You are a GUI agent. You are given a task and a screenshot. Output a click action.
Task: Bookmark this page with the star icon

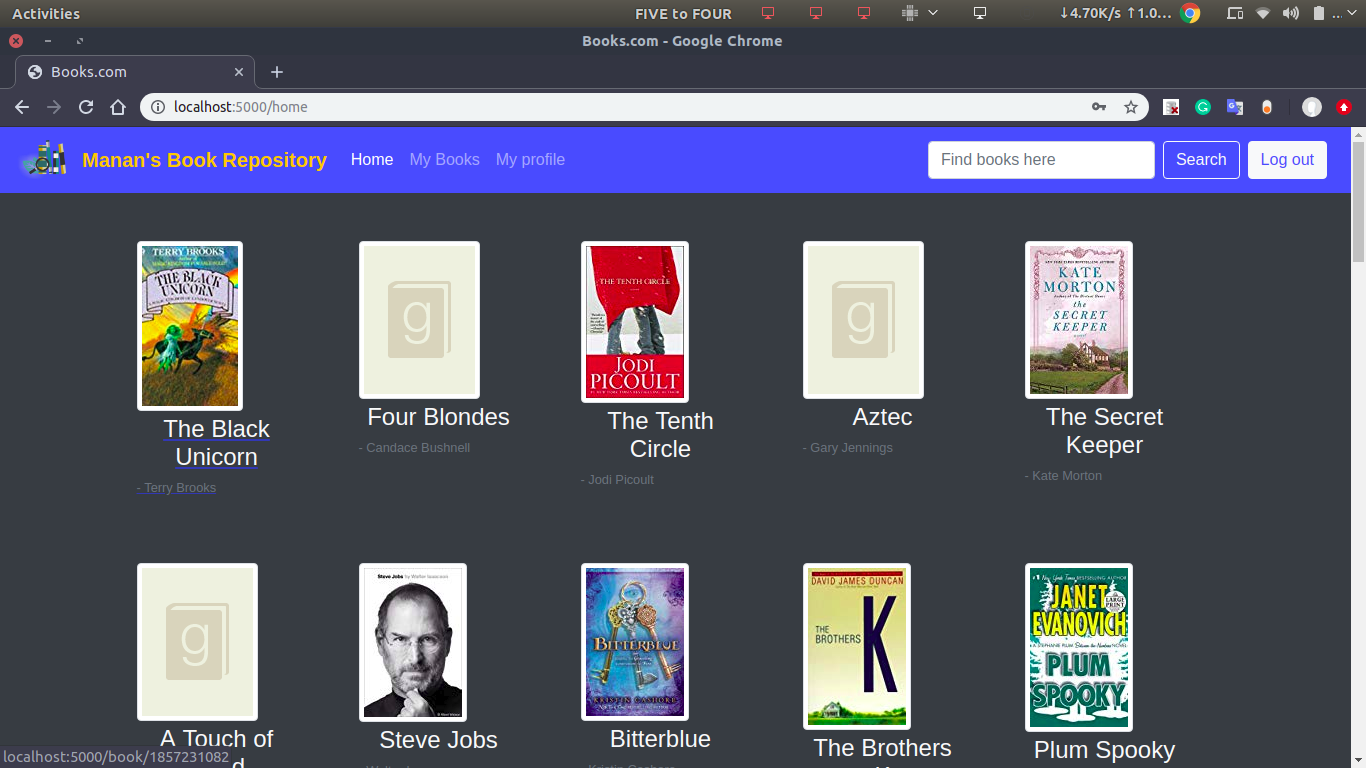pos(1131,107)
